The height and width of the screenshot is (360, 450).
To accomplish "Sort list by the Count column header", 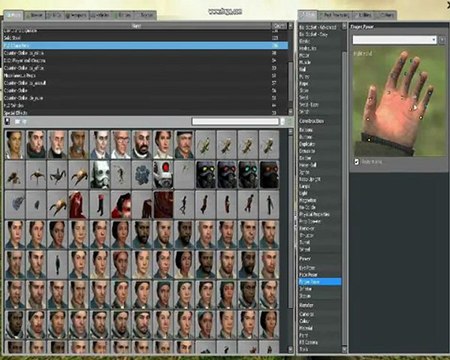I will click(279, 26).
